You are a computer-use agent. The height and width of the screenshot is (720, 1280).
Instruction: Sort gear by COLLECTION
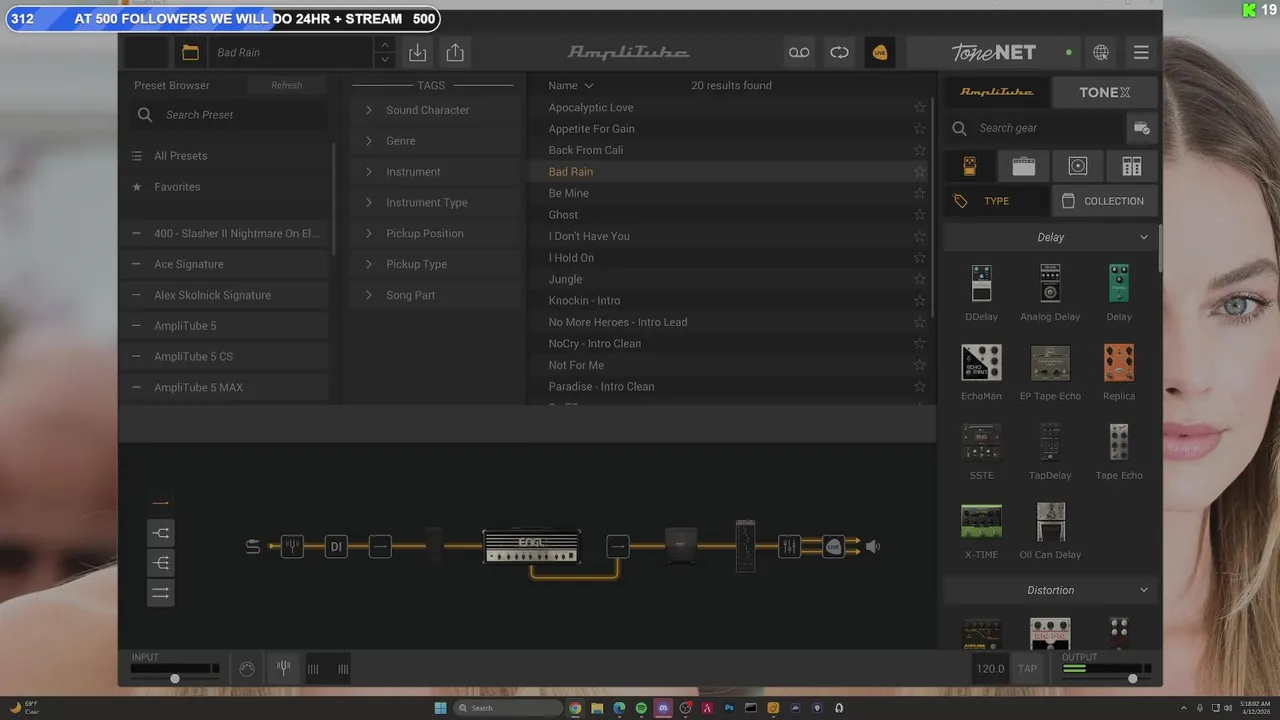pos(1105,201)
